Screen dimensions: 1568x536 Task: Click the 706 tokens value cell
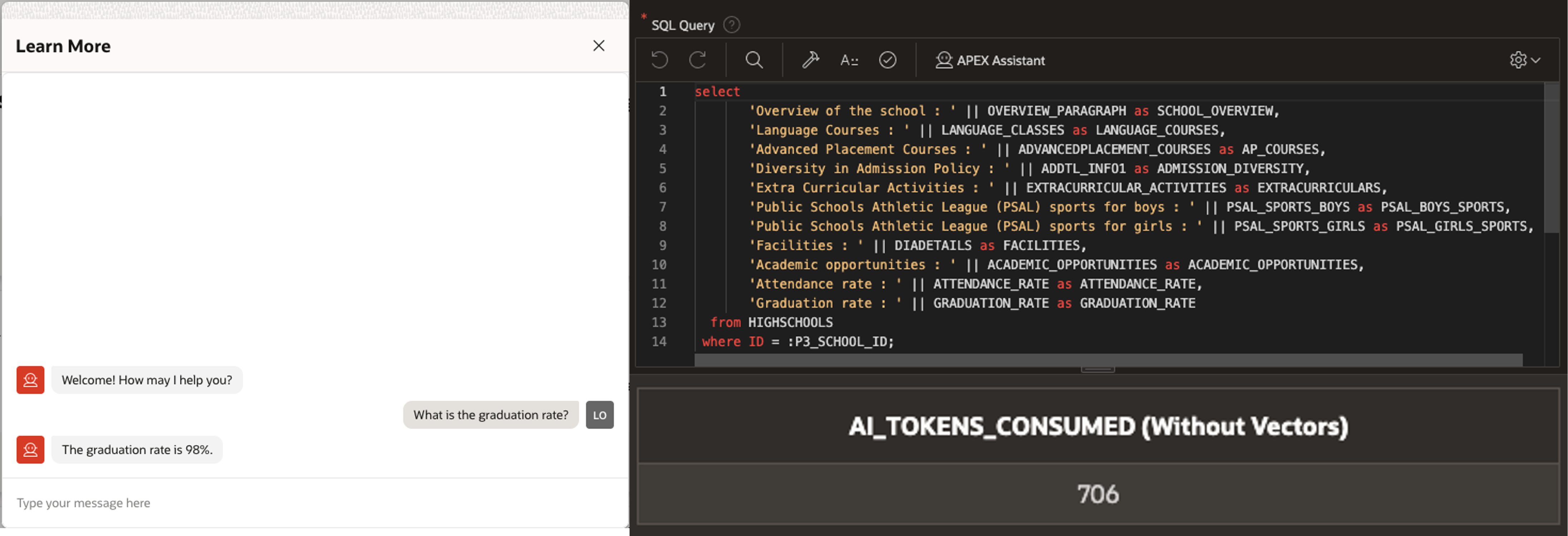(1098, 493)
